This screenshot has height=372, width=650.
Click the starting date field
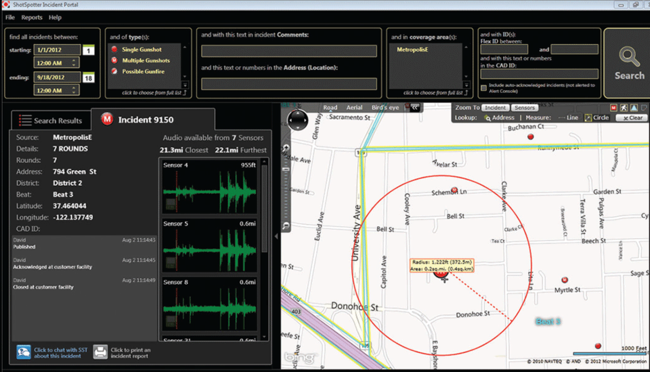(57, 50)
